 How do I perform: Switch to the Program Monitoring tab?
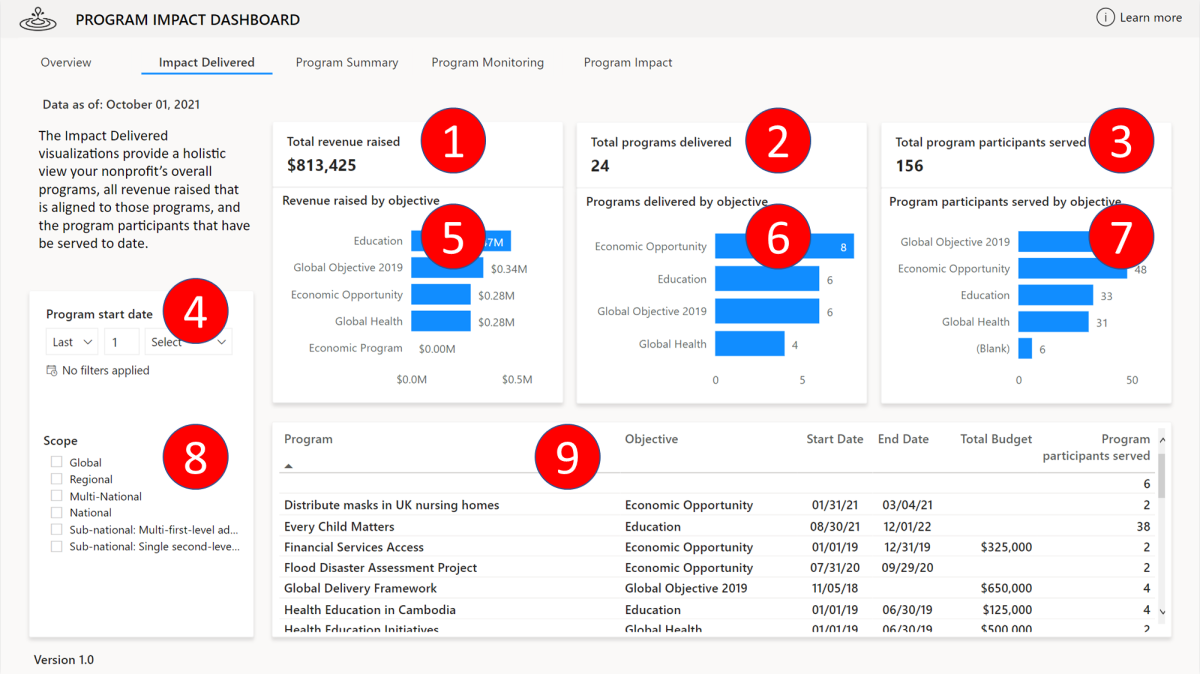[x=488, y=62]
